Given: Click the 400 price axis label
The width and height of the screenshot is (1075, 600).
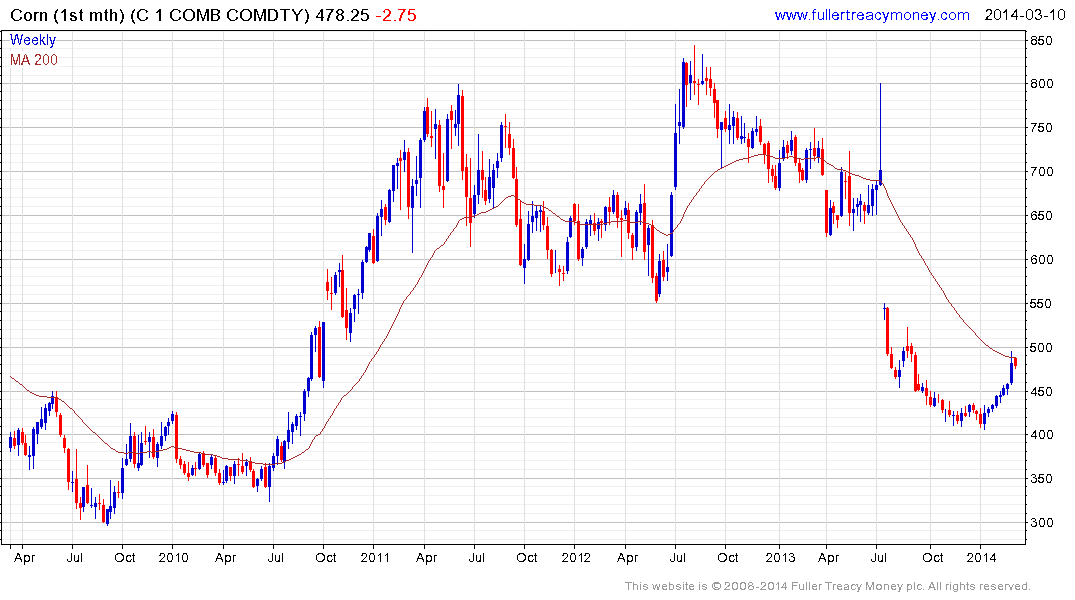Looking at the screenshot, I should tap(1041, 435).
